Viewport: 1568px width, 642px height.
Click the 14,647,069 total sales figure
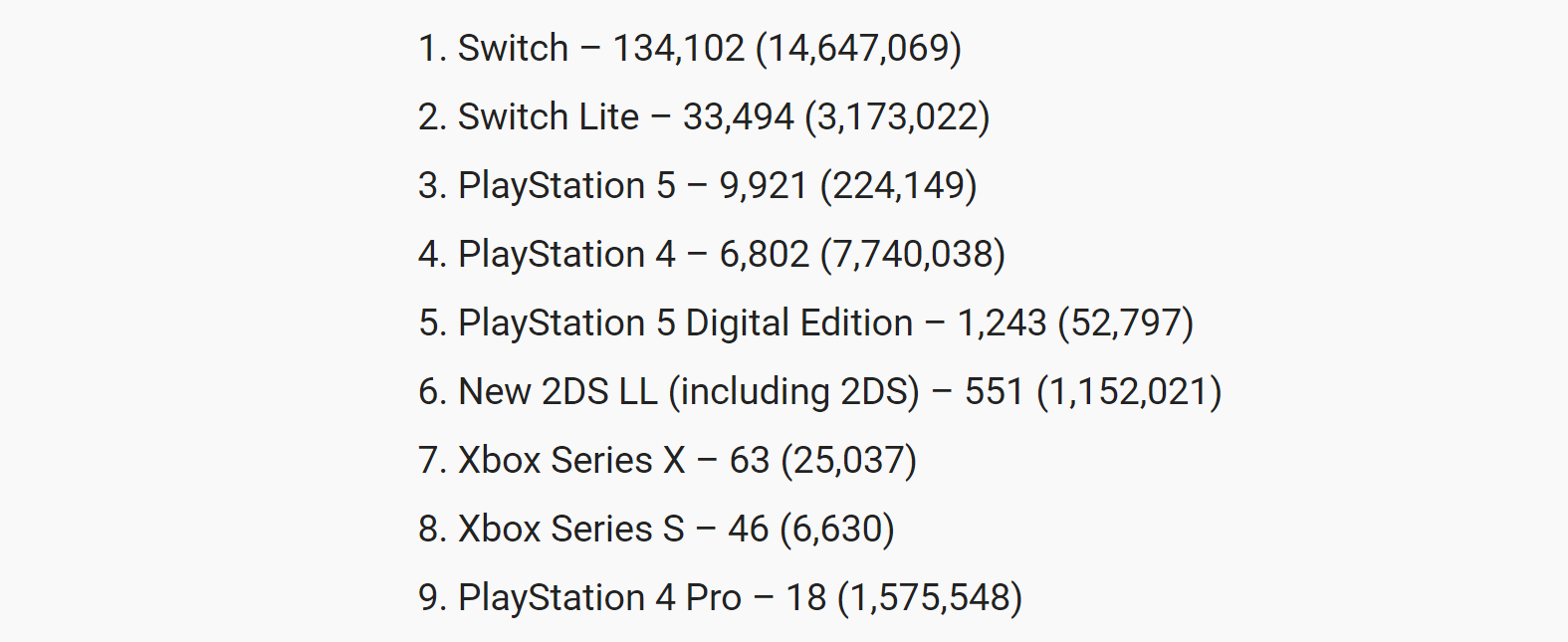pos(858,48)
